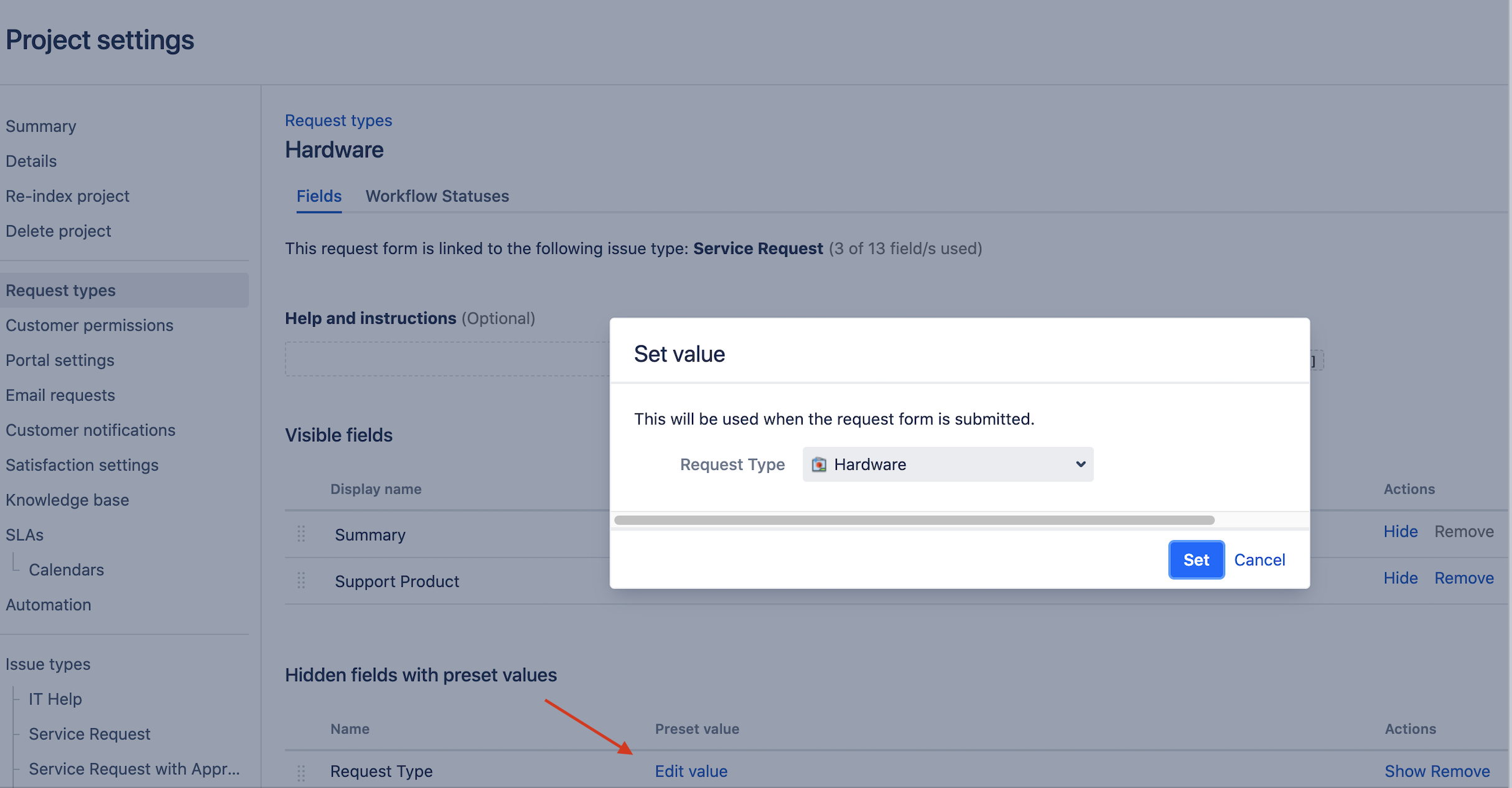
Task: Remove the Support Product field
Action: [x=1463, y=578]
